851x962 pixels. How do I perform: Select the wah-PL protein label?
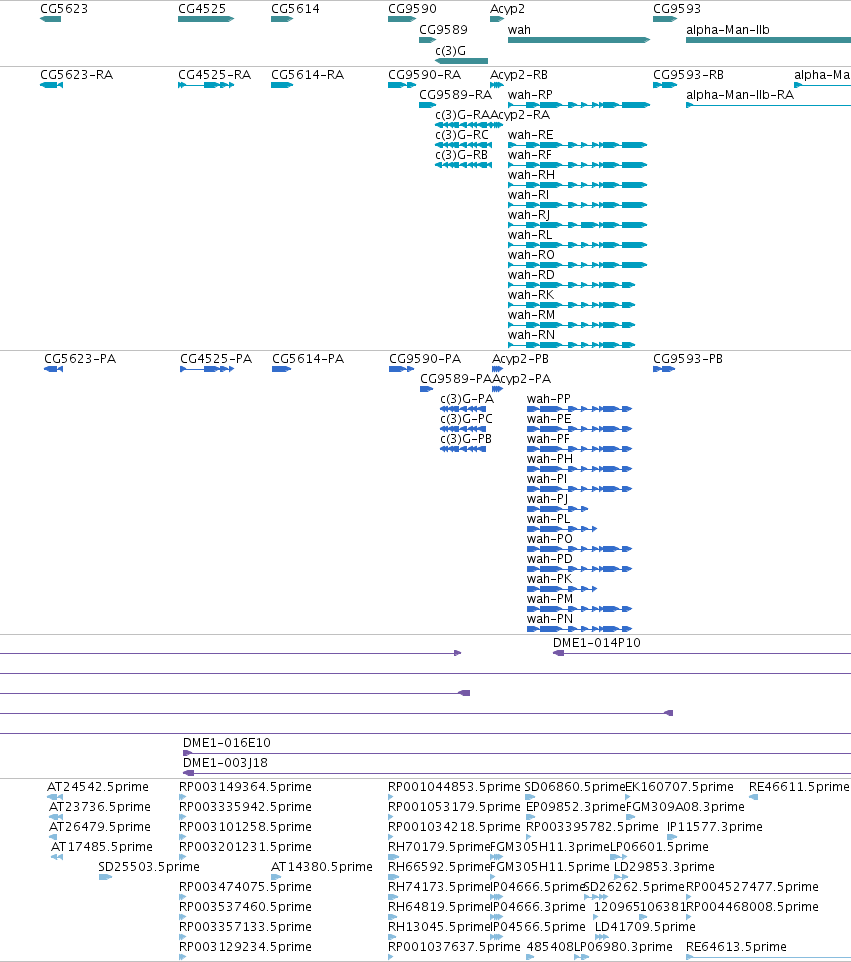(549, 518)
